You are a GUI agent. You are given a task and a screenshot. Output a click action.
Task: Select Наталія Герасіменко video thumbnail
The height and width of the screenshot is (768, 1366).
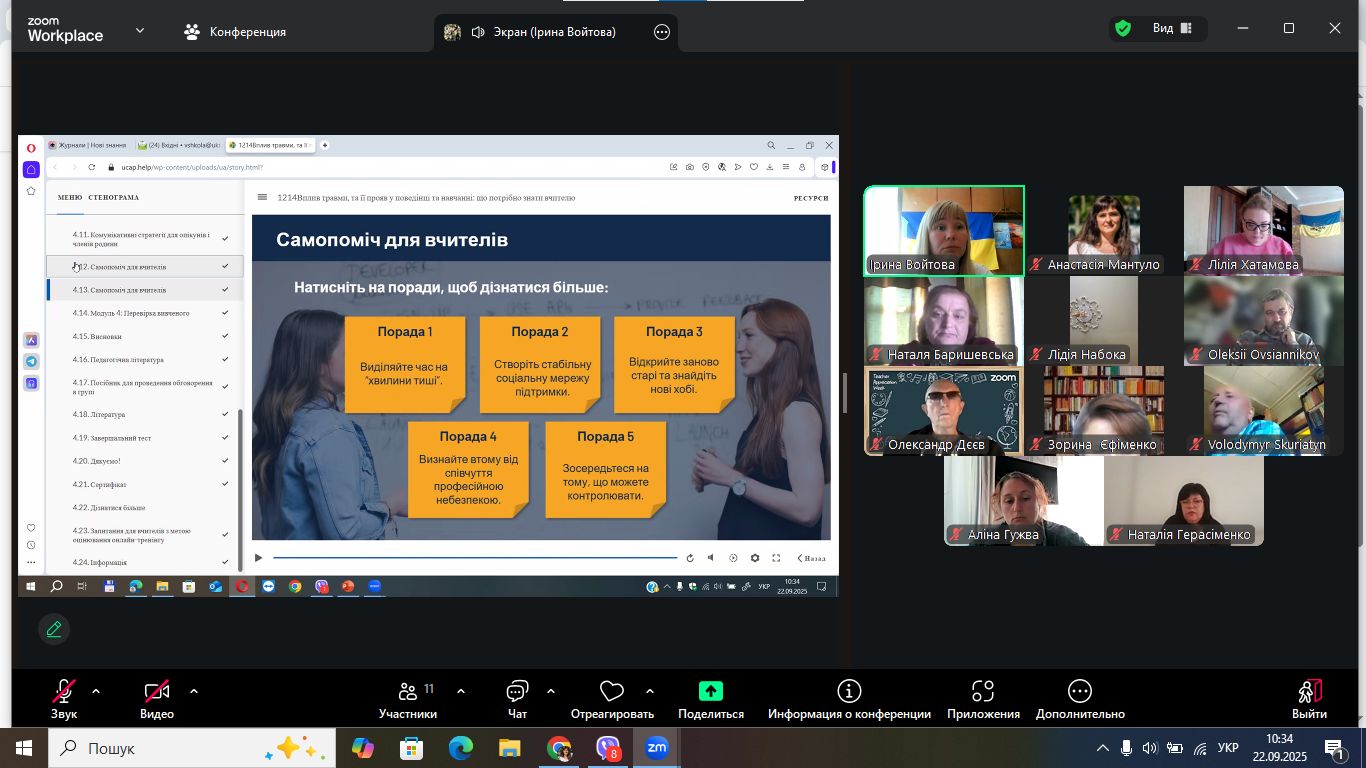pos(1183,500)
